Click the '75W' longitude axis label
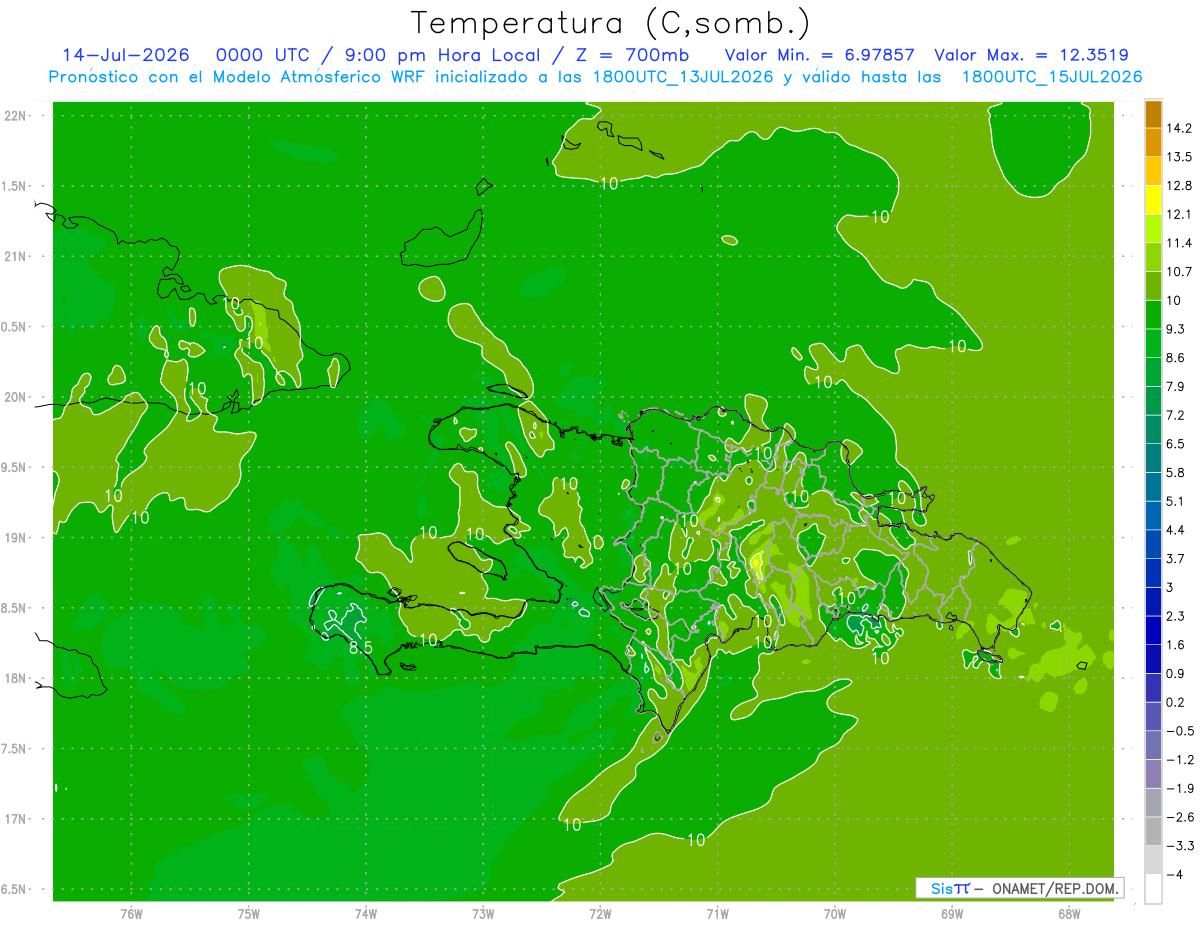This screenshot has height=927, width=1200. (249, 914)
